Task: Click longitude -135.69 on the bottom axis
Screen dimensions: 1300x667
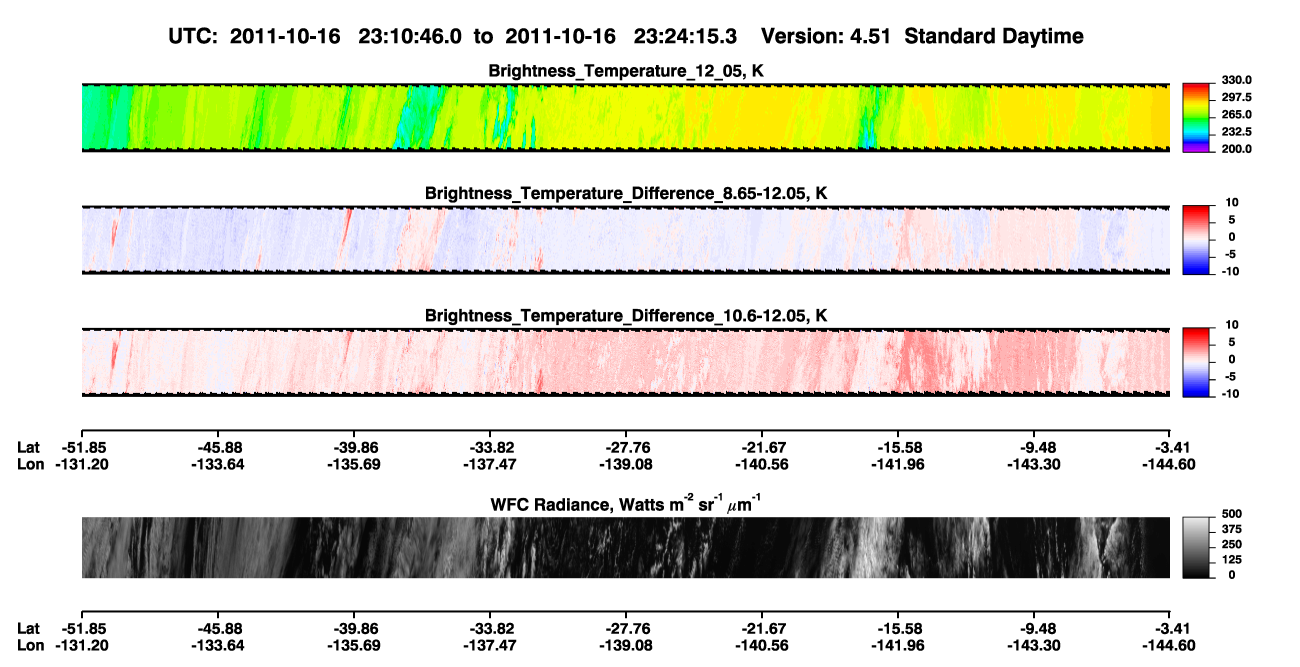Action: (354, 646)
